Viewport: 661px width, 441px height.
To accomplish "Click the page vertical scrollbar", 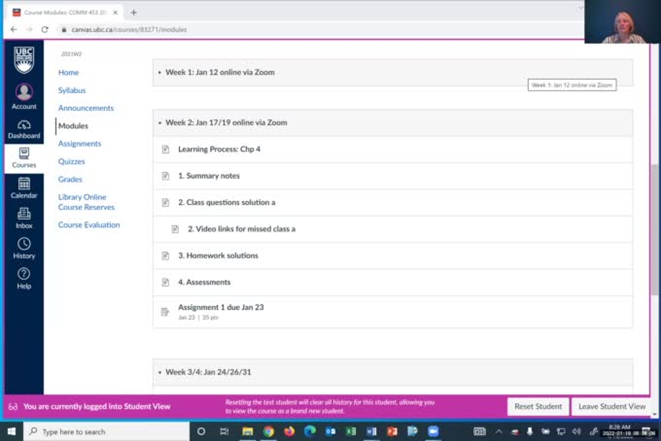I will tap(654, 230).
